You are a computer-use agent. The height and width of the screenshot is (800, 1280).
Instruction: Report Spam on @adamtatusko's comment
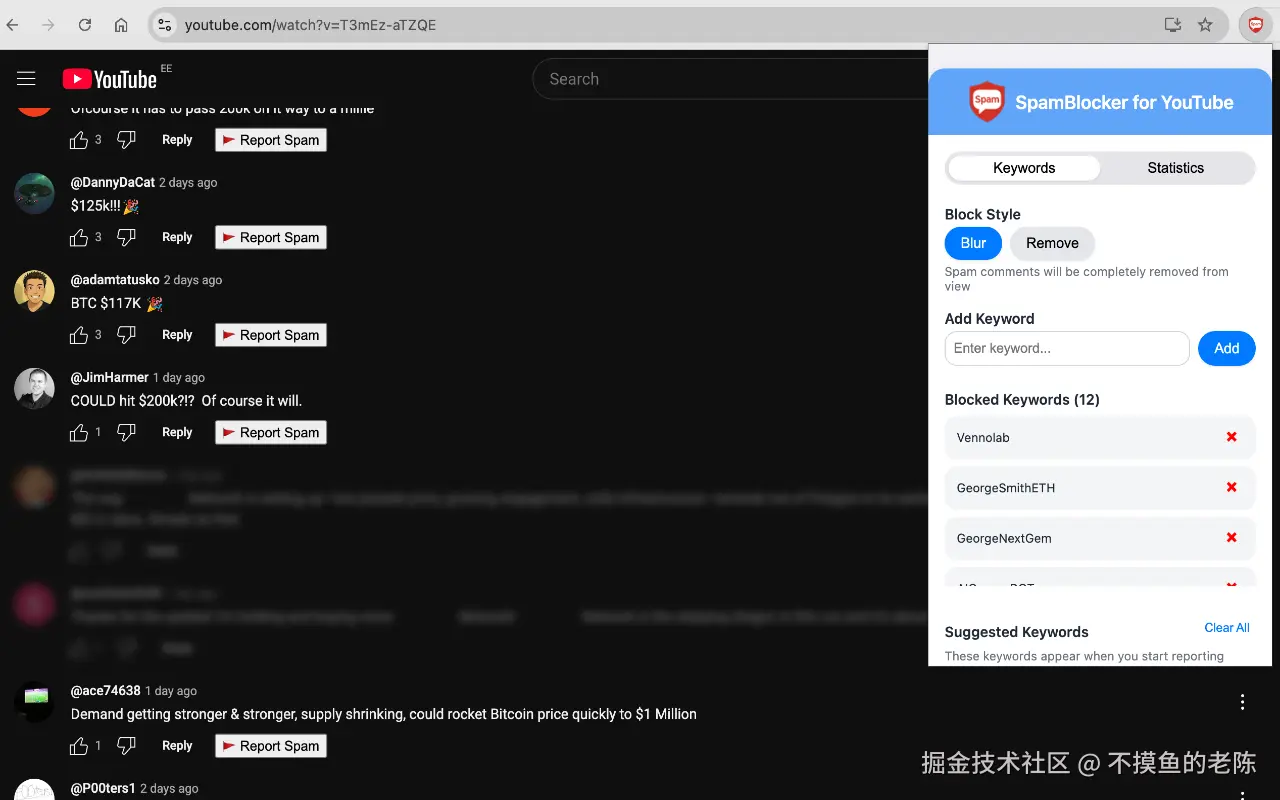click(x=271, y=335)
